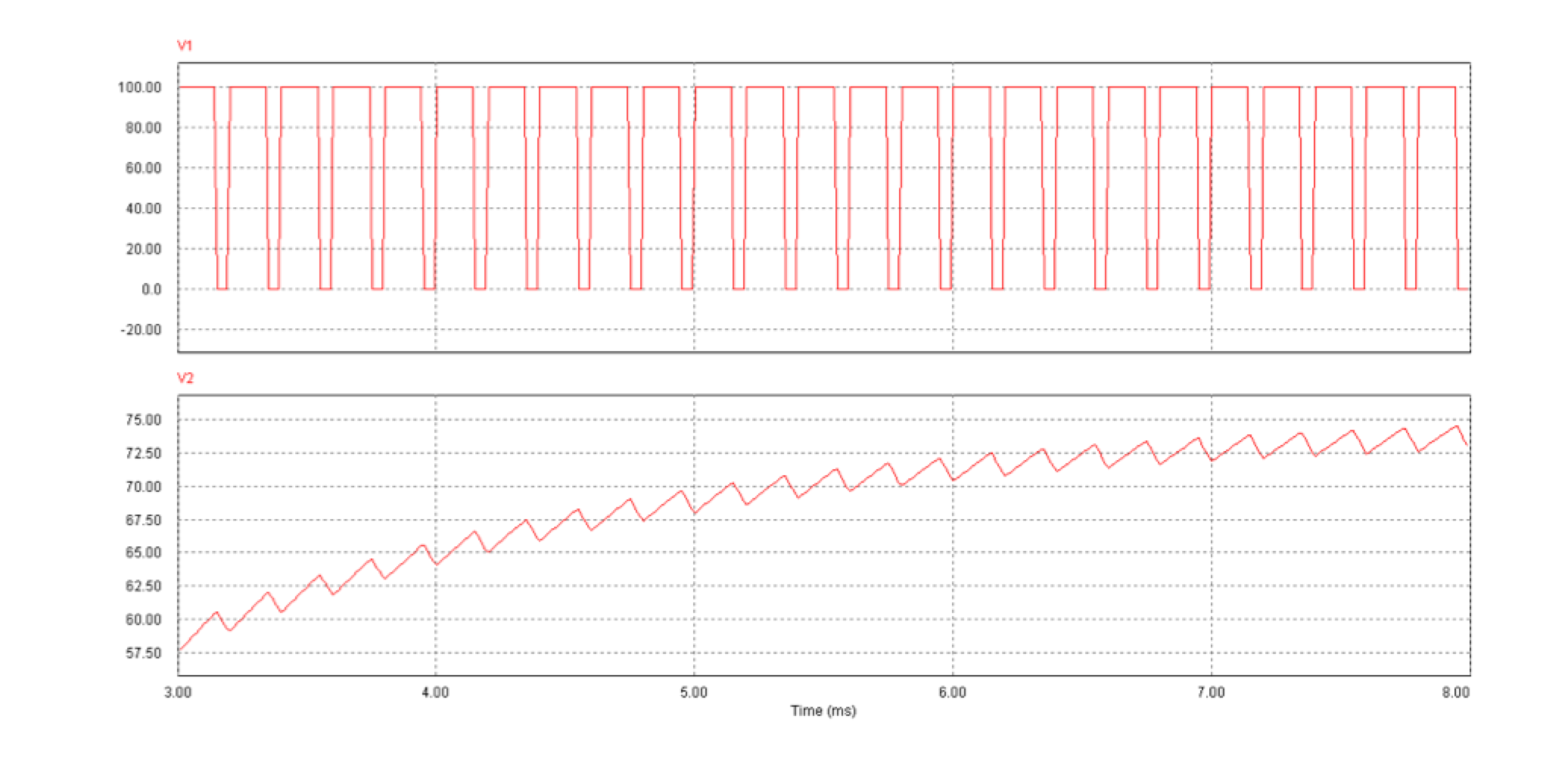Click the 20.00 tick on V1 axis

pos(143,249)
